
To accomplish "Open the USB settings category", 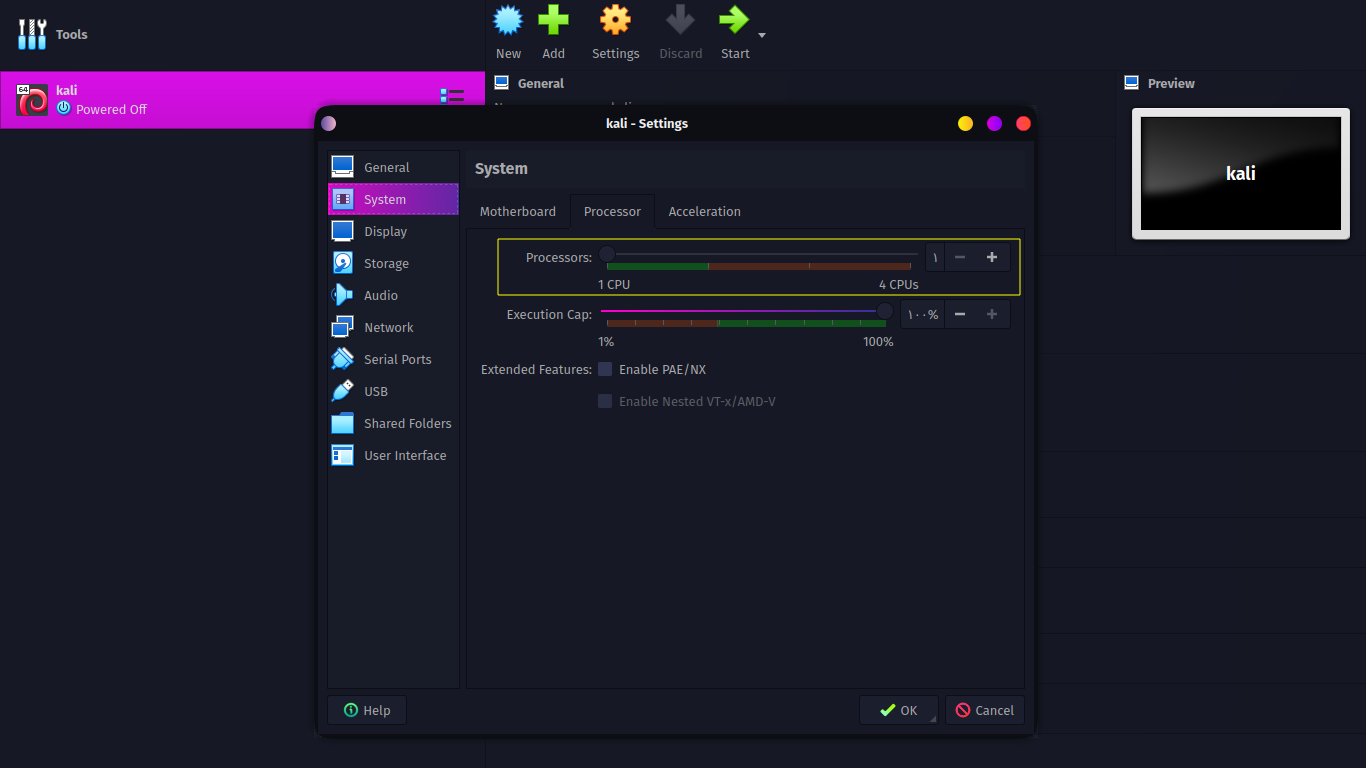I will tap(393, 391).
